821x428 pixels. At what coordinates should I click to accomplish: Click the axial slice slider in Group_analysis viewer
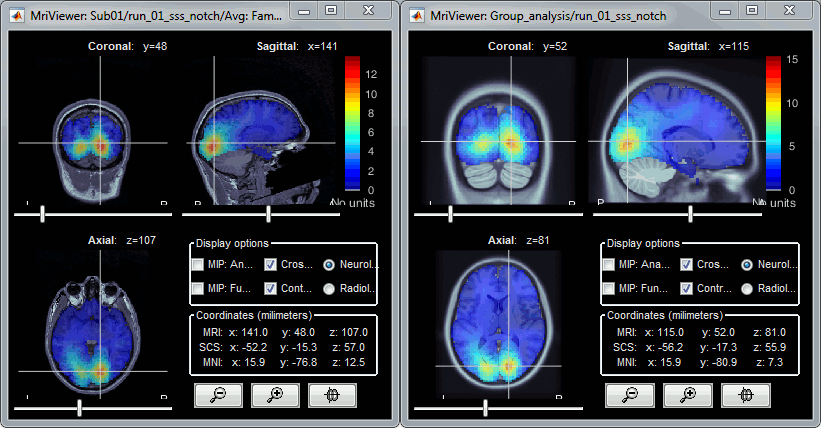click(485, 408)
